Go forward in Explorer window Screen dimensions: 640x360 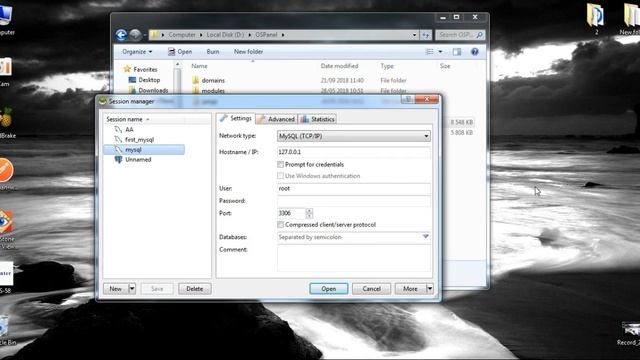click(x=135, y=35)
